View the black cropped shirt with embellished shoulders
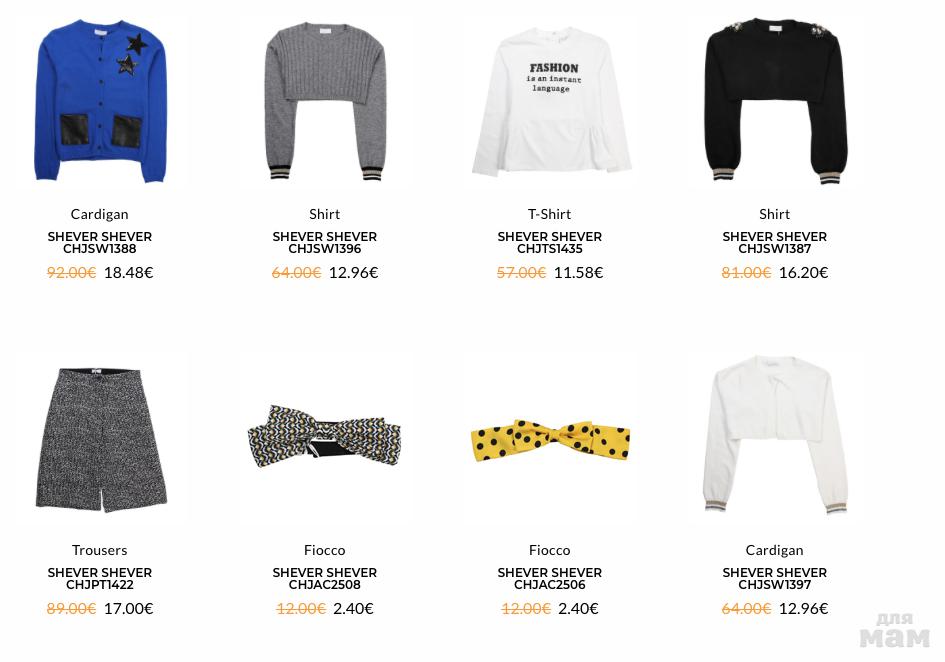 coord(775,101)
